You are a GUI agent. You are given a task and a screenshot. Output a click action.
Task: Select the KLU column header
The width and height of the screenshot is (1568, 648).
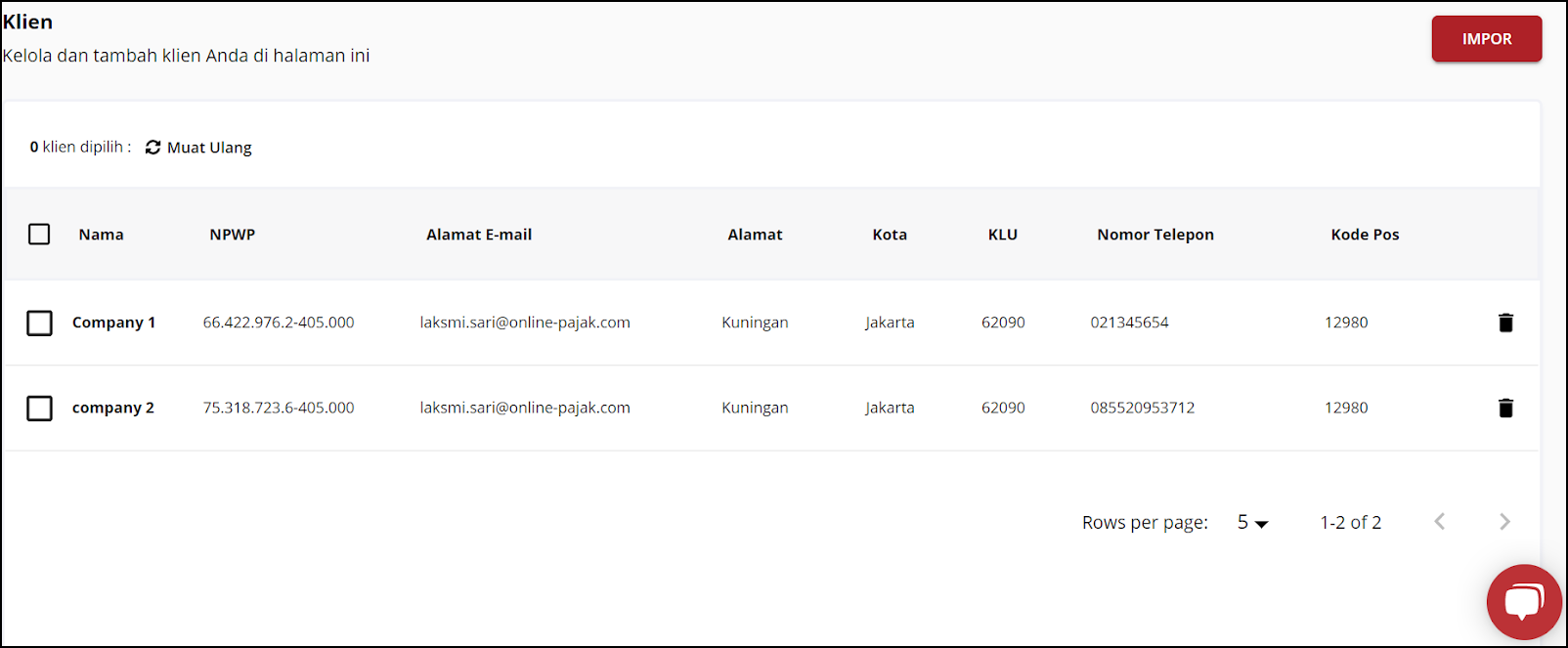point(1002,235)
